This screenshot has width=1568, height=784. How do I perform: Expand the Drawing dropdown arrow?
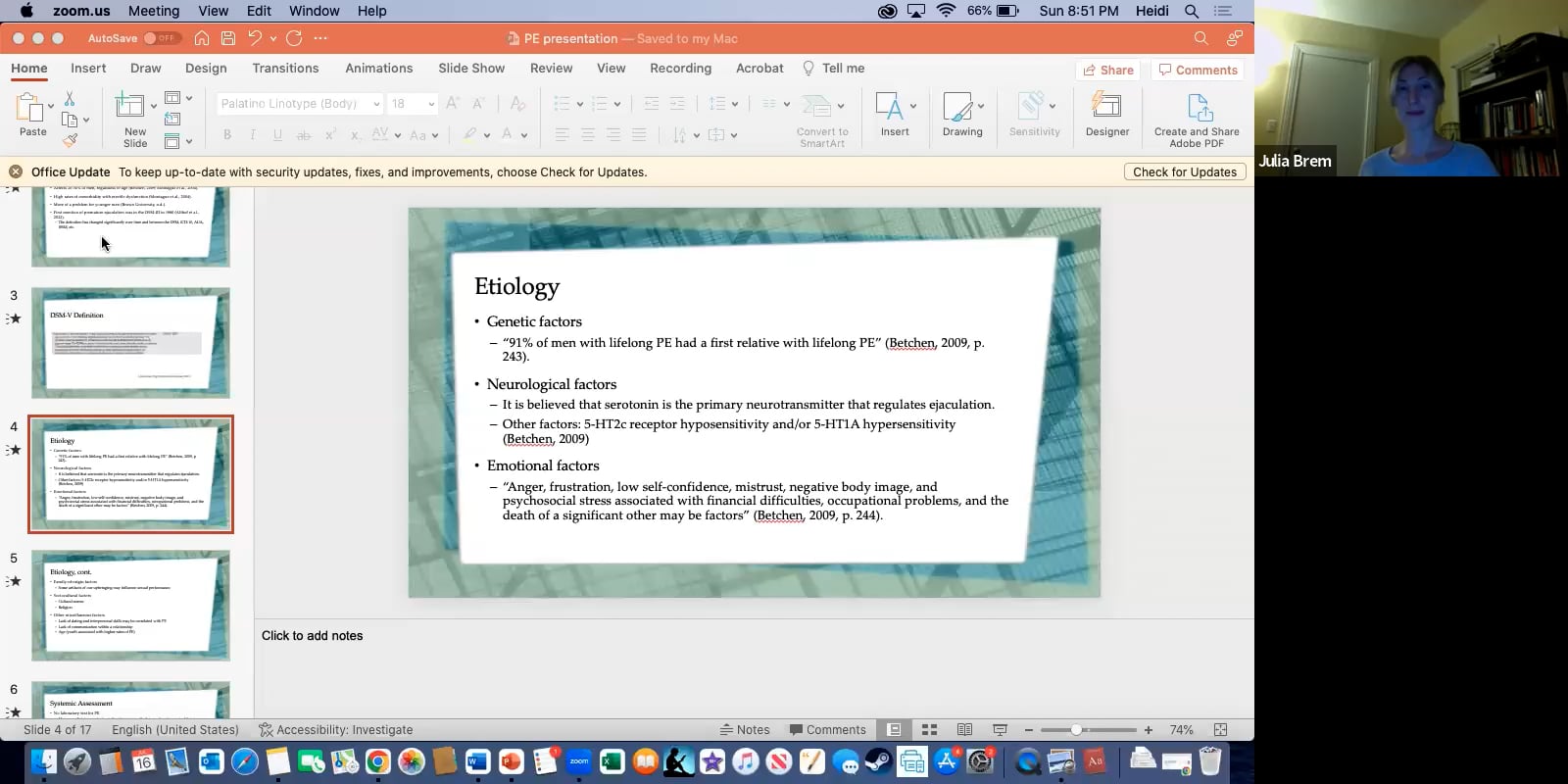981,106
